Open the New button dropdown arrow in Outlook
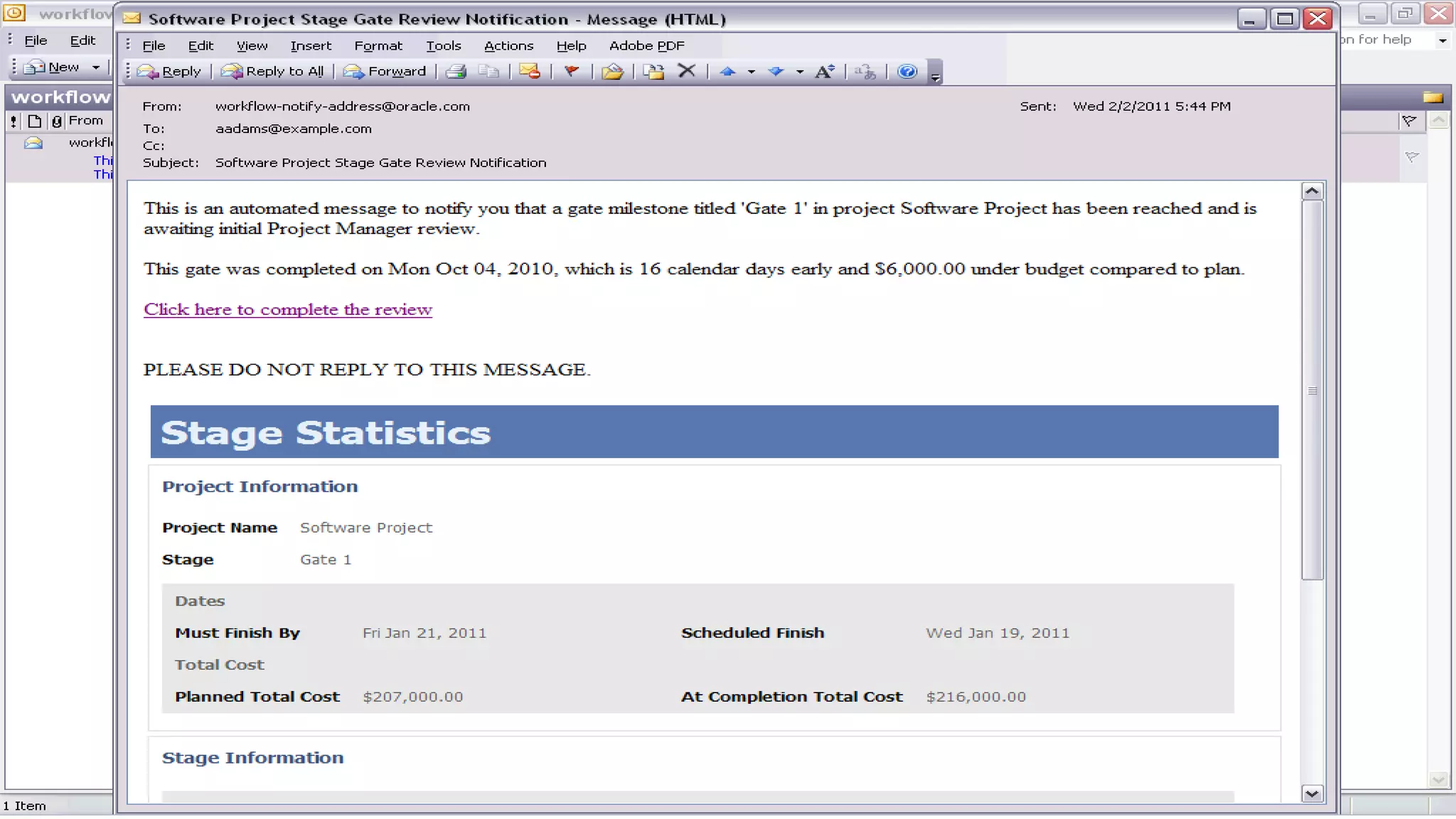1456x819 pixels. tap(95, 67)
